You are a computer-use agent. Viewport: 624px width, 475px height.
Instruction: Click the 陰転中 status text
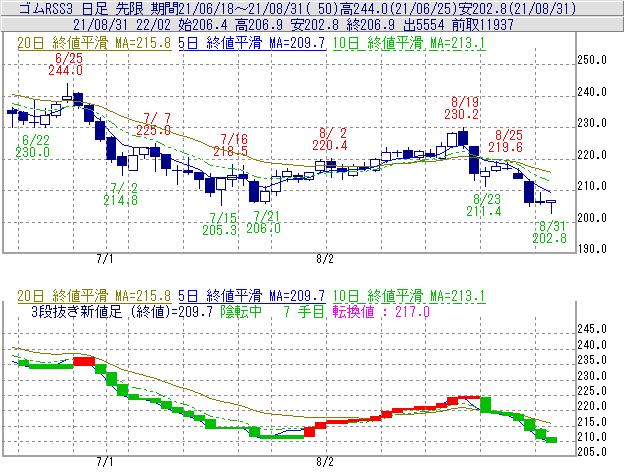[x=242, y=311]
